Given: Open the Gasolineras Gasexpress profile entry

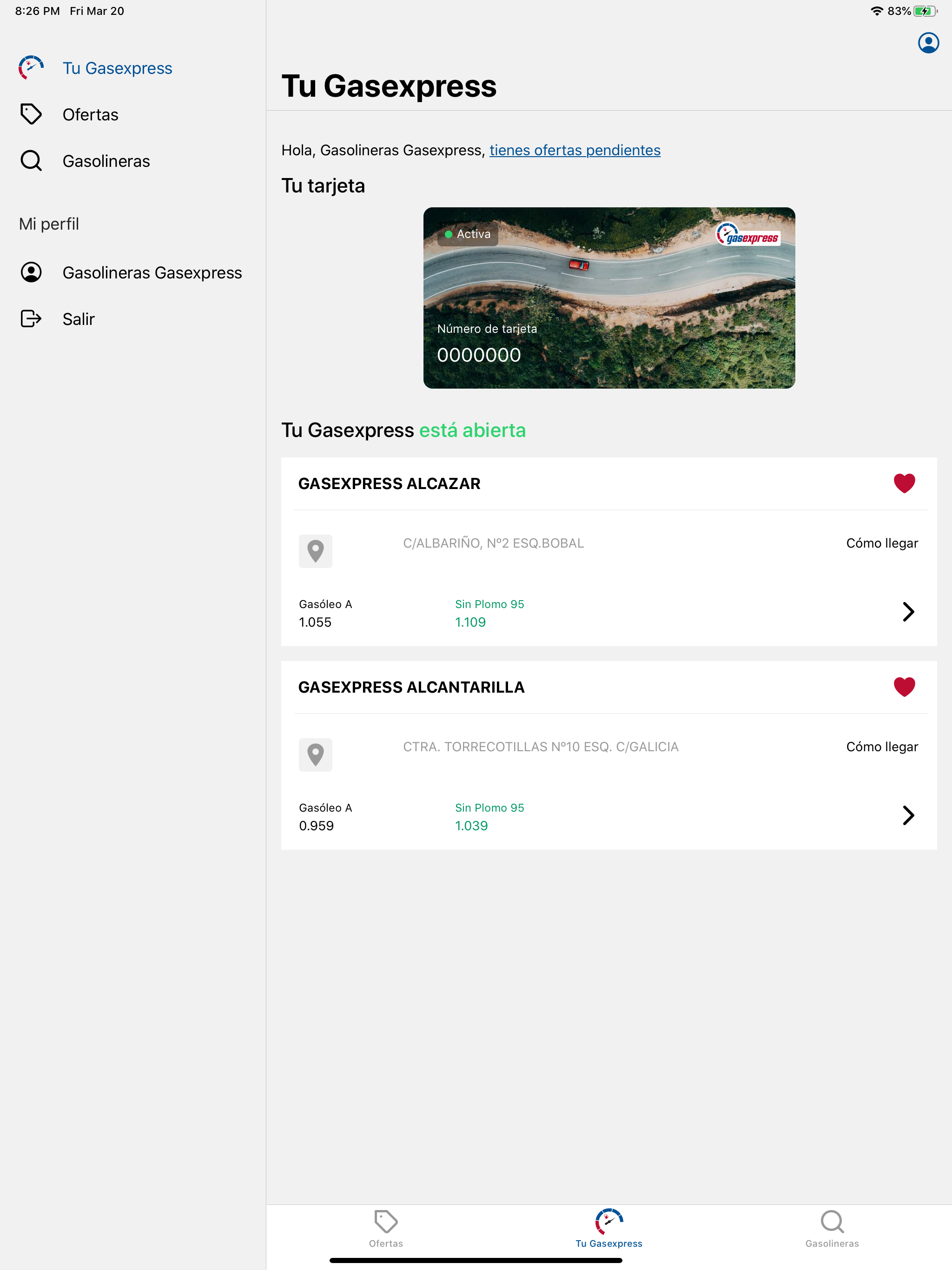Looking at the screenshot, I should pos(152,273).
